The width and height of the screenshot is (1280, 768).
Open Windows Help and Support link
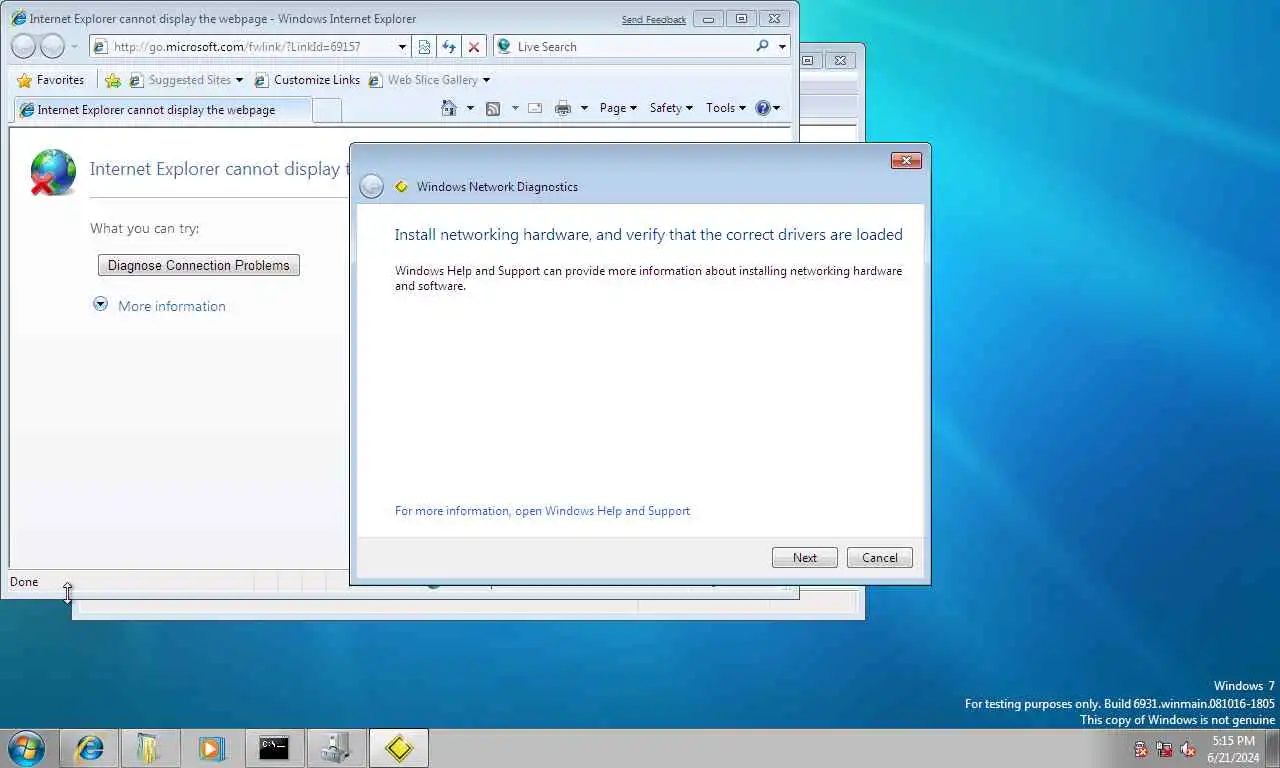tap(542, 511)
